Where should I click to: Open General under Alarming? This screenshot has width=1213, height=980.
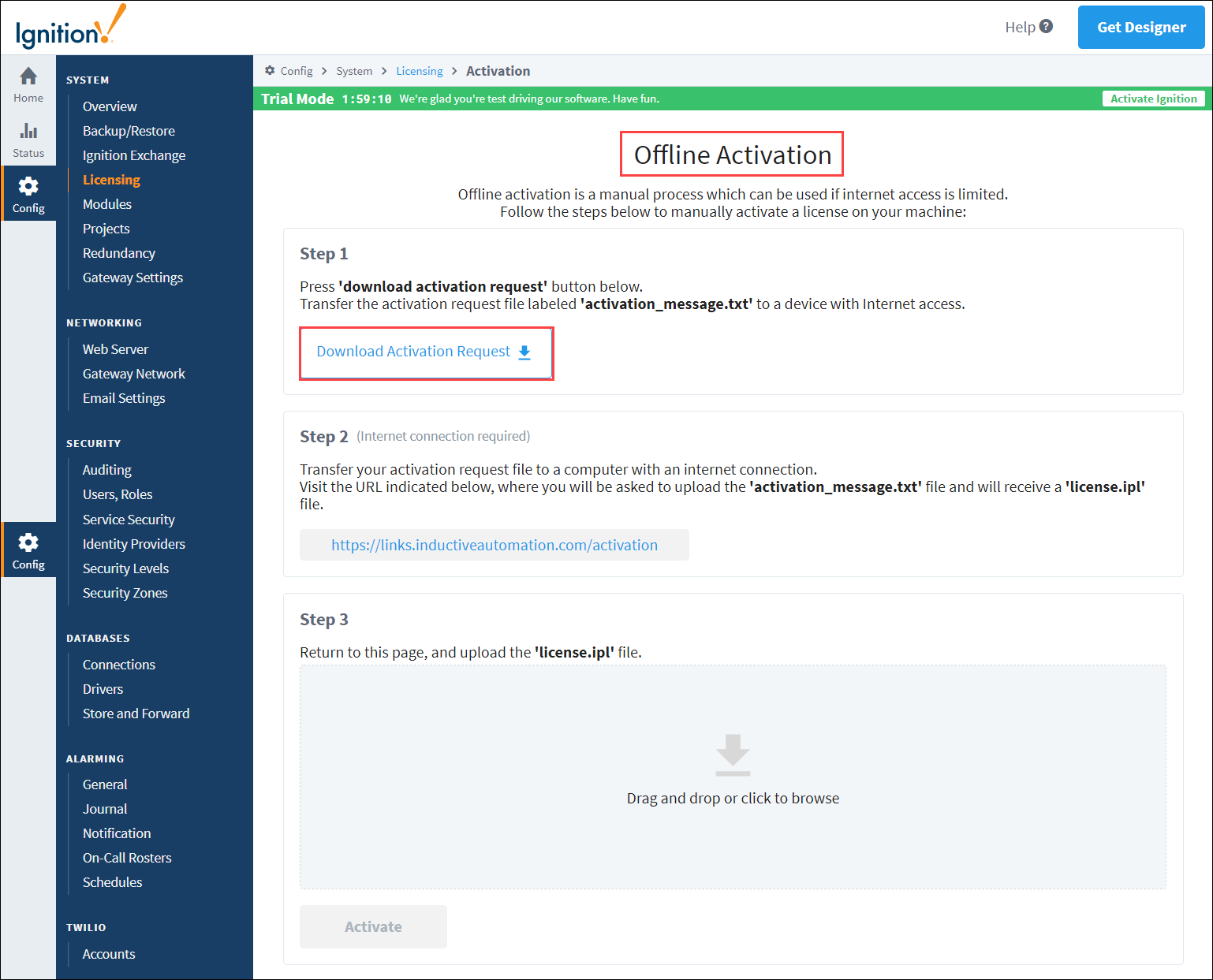(105, 784)
